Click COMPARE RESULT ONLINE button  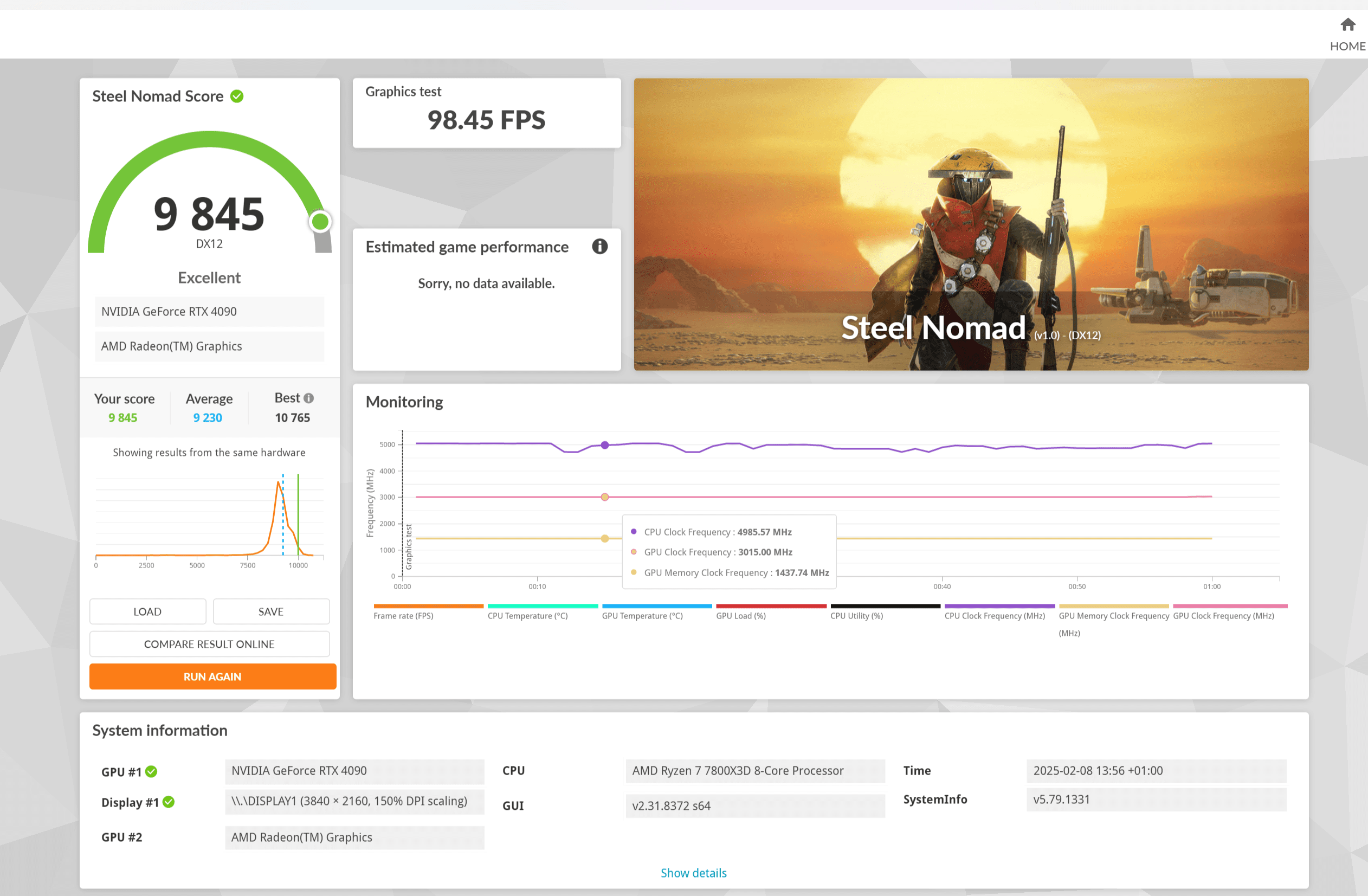[209, 644]
